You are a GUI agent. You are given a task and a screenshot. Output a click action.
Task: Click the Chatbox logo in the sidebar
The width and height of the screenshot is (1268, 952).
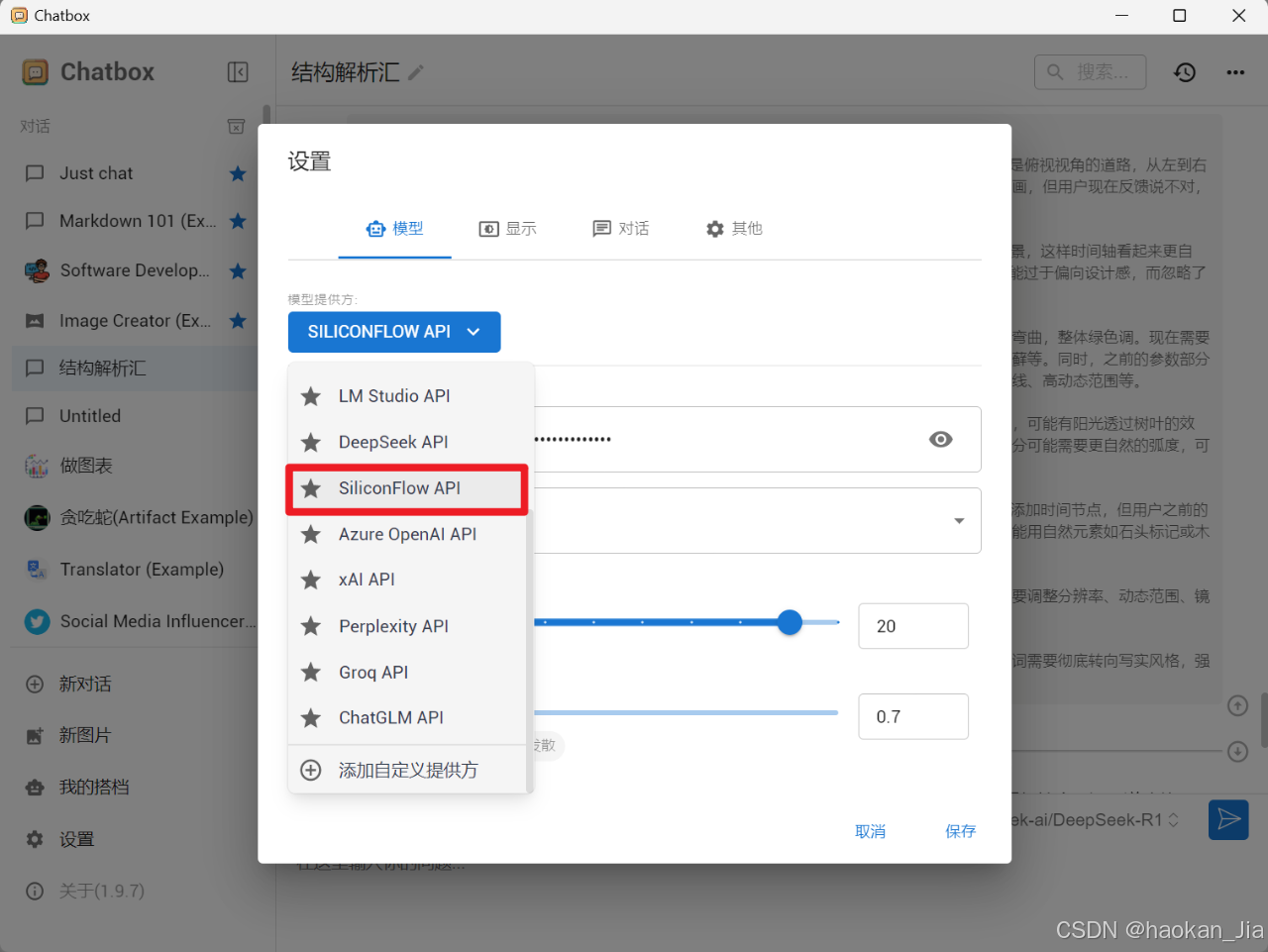coord(36,72)
